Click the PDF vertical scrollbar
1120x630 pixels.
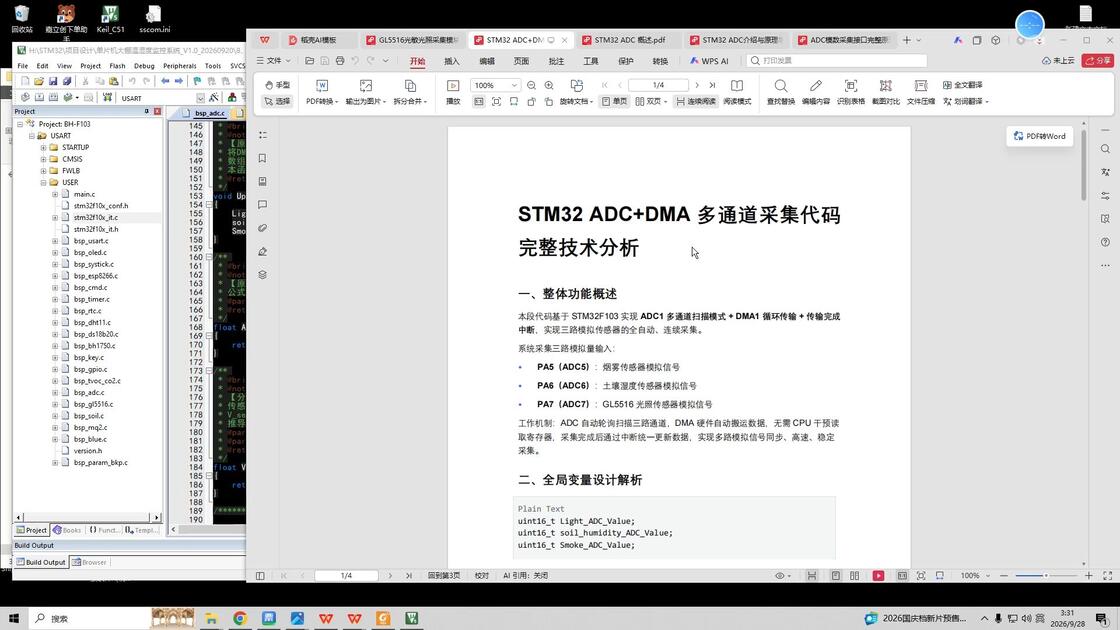point(1084,166)
